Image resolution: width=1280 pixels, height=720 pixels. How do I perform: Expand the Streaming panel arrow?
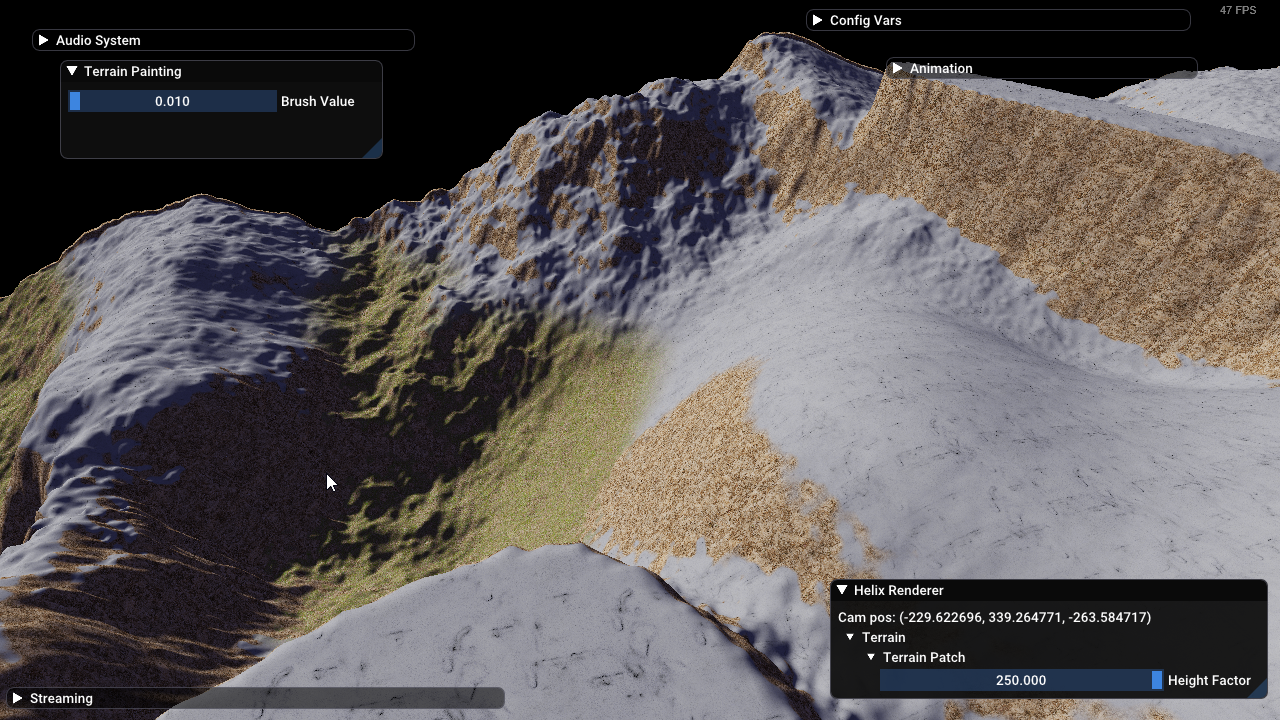(17, 698)
